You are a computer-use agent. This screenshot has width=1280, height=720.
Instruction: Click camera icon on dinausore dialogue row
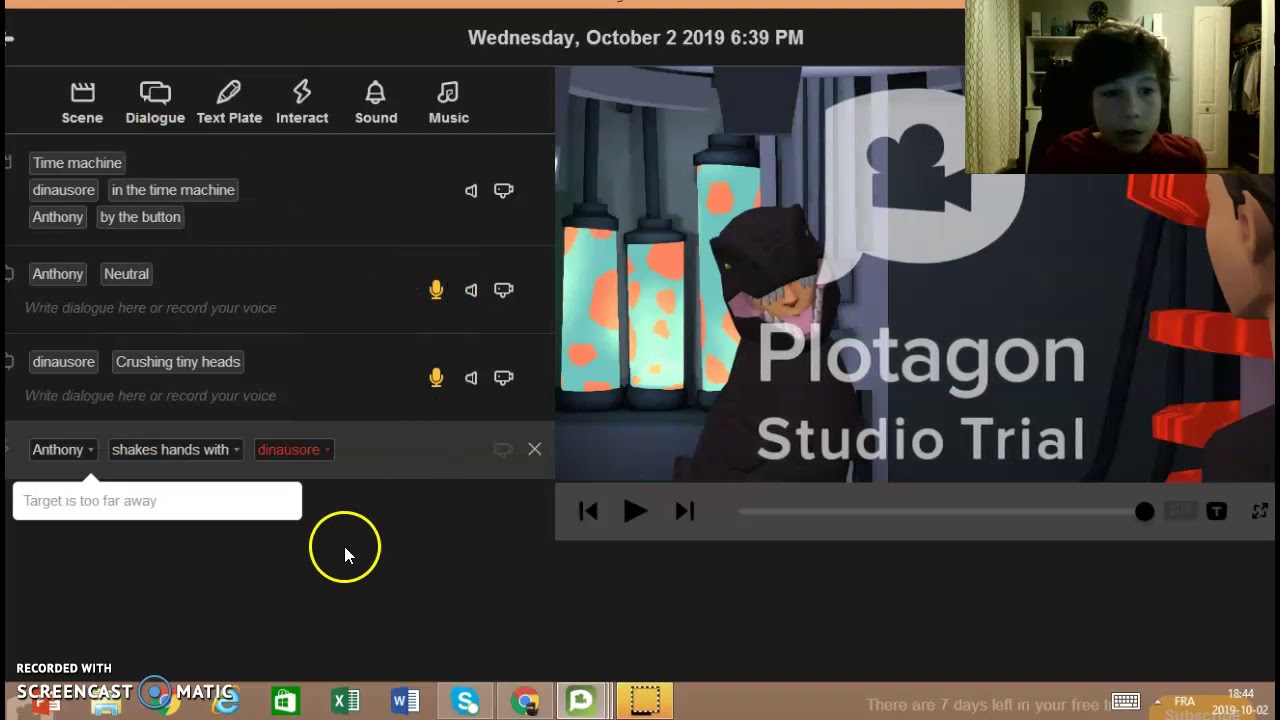pos(503,378)
